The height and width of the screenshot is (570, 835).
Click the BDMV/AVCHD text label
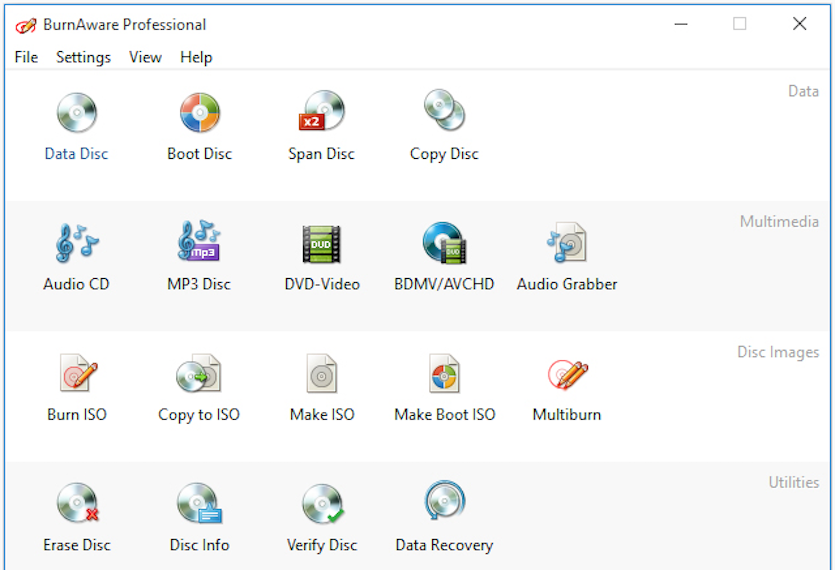[444, 284]
